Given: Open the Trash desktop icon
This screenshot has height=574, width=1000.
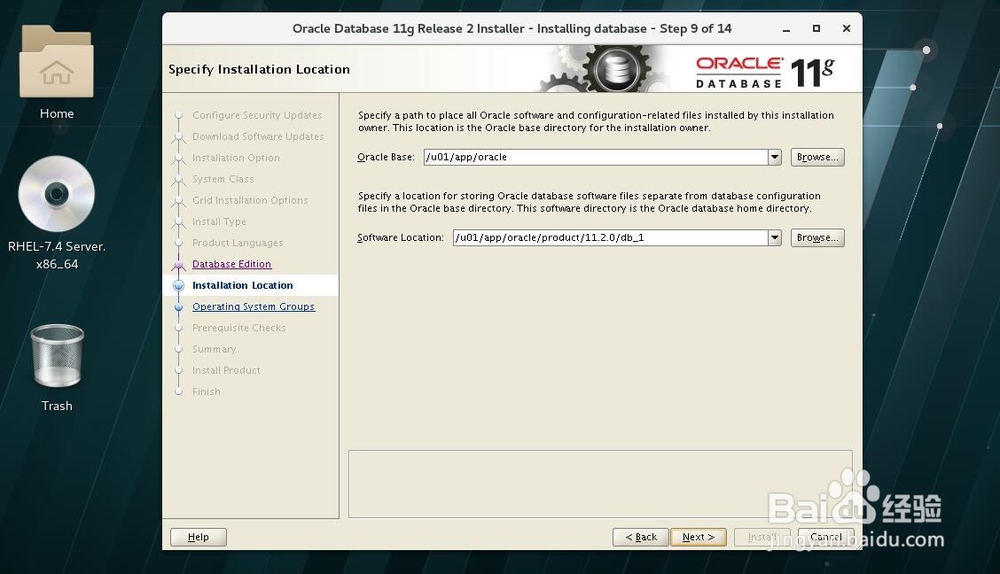Looking at the screenshot, I should click(57, 356).
